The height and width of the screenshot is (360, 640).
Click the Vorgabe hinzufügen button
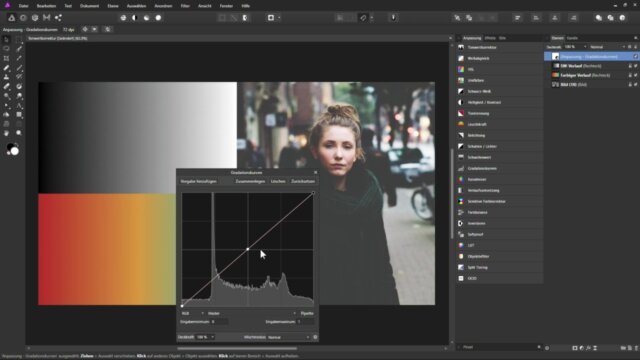pos(198,181)
